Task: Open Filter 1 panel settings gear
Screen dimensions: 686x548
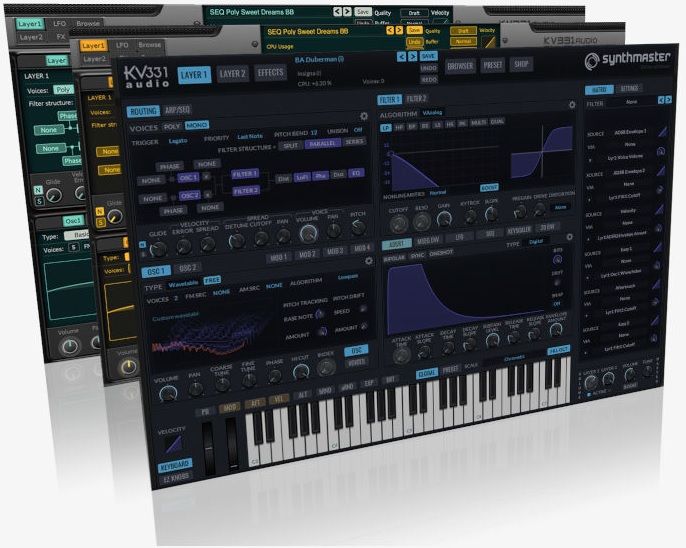Action: [572, 105]
